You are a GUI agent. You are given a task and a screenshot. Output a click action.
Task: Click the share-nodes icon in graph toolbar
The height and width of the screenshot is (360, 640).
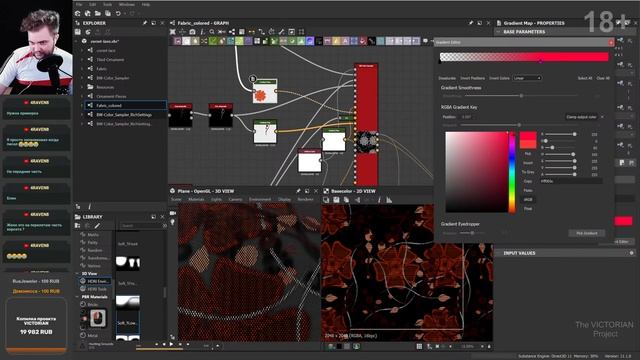232,32
